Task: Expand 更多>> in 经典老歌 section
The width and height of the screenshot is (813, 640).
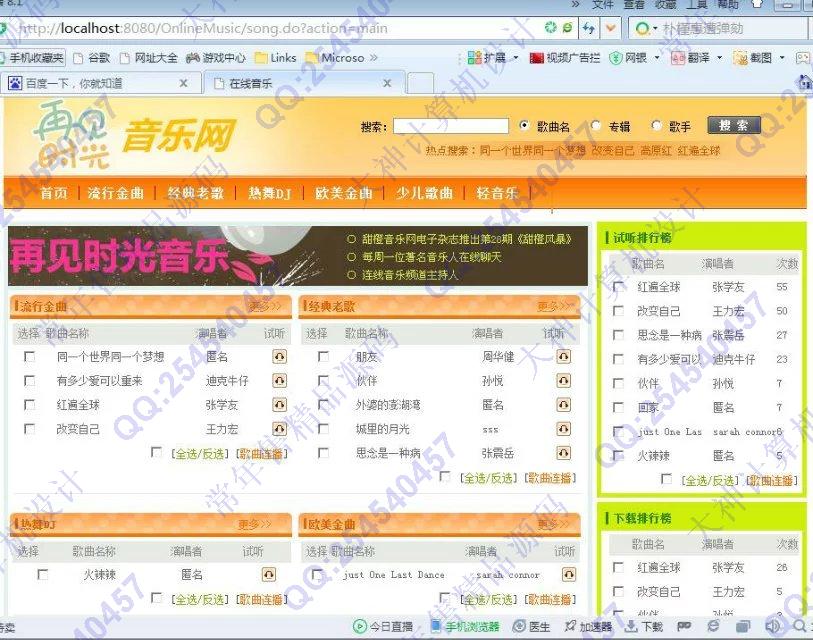Action: (x=554, y=307)
